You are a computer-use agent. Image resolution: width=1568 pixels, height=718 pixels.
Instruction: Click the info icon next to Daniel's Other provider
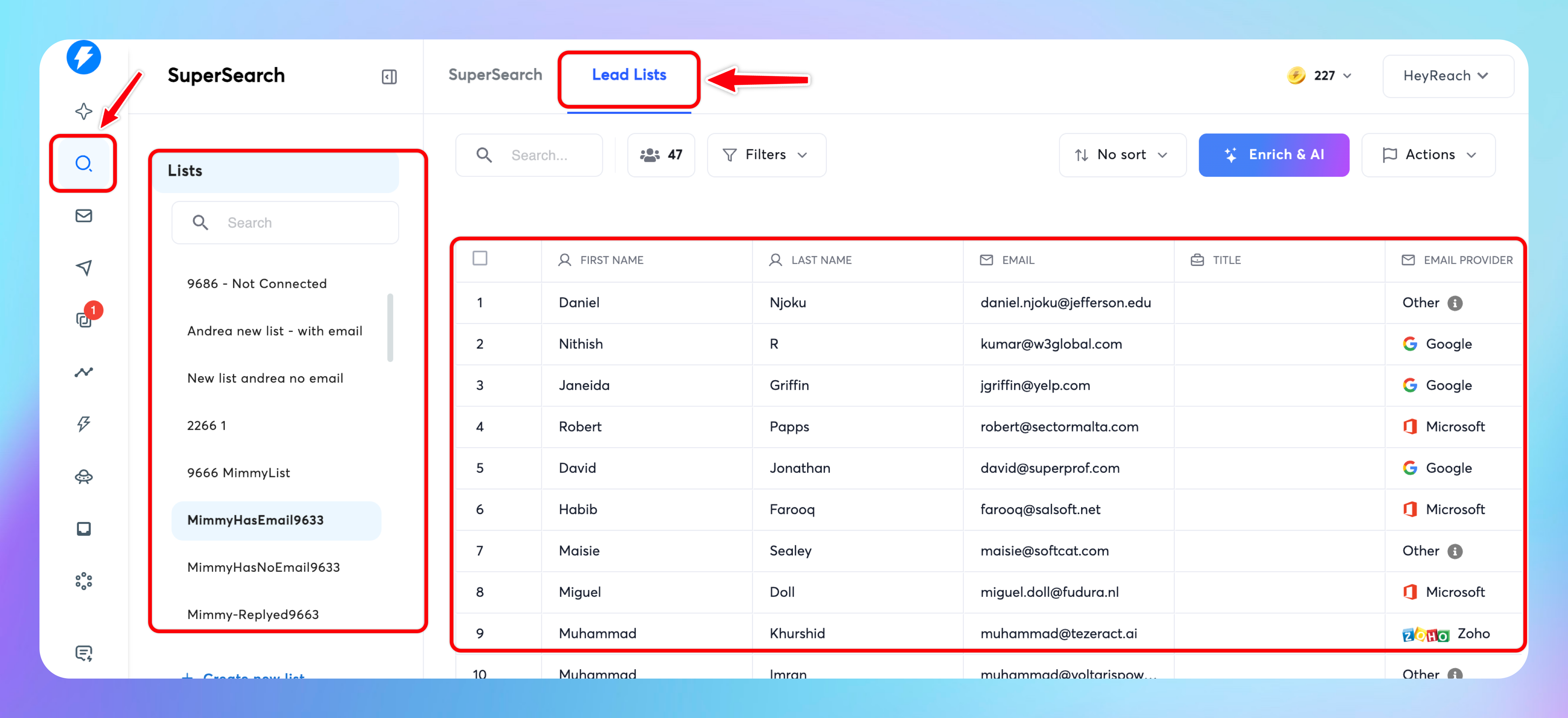(1455, 303)
